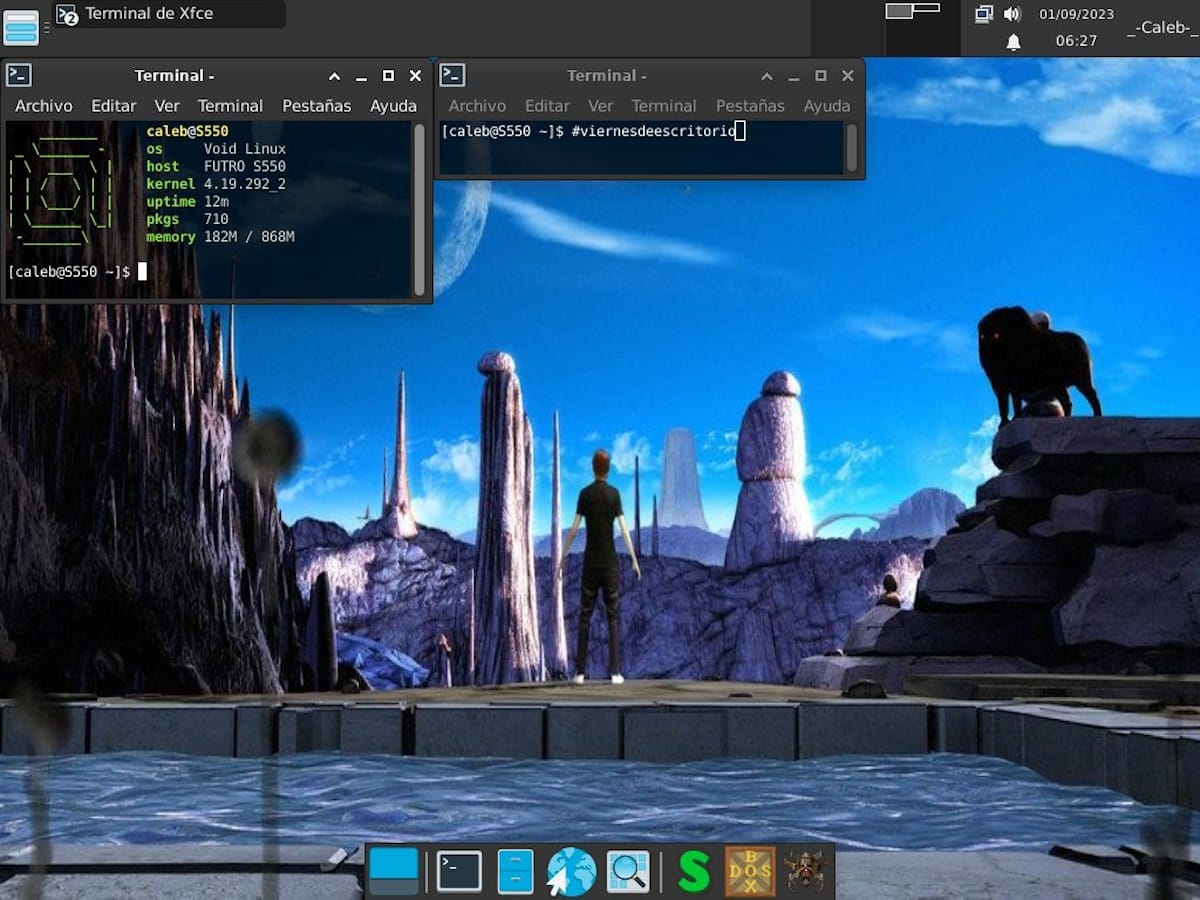Image resolution: width=1200 pixels, height=900 pixels.
Task: Launch the last dock icon beside DOSBox
Action: pos(805,871)
